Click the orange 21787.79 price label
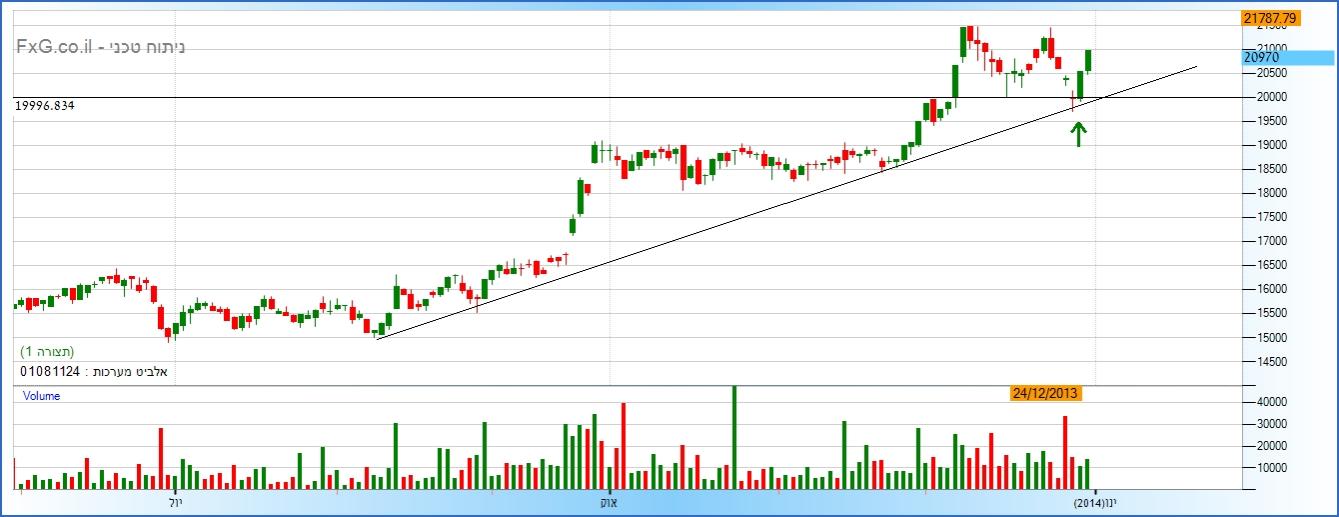The image size is (1339, 517). (x=1269, y=18)
